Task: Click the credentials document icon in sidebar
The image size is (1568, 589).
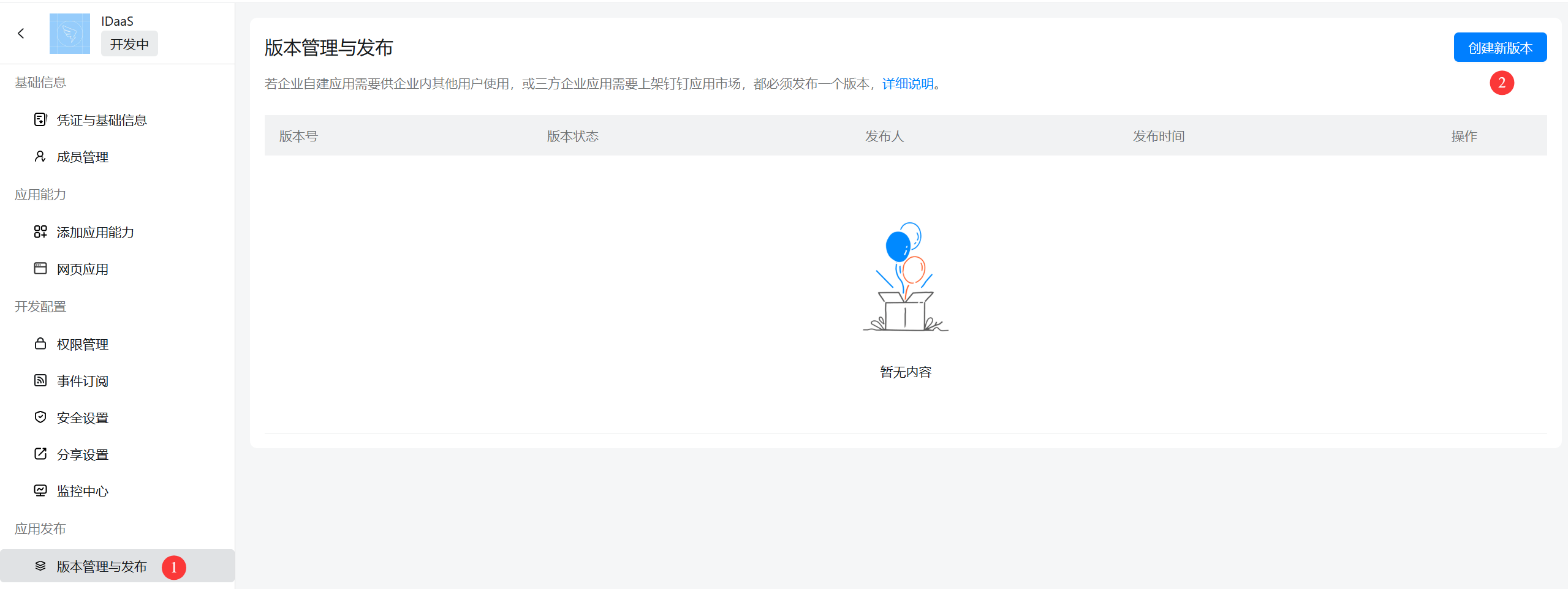Action: pyautogui.click(x=40, y=119)
